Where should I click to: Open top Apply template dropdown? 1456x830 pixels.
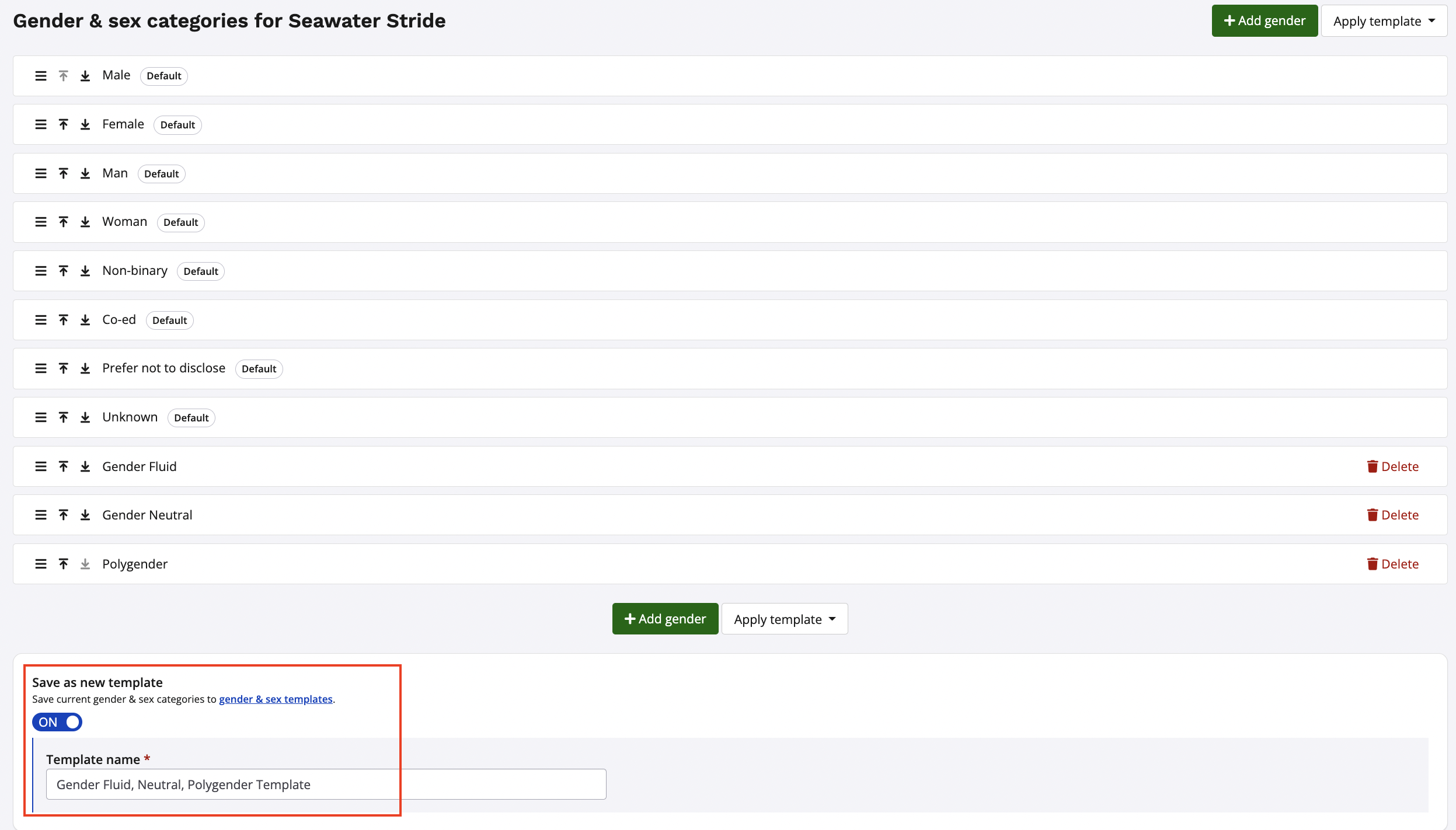(1384, 21)
